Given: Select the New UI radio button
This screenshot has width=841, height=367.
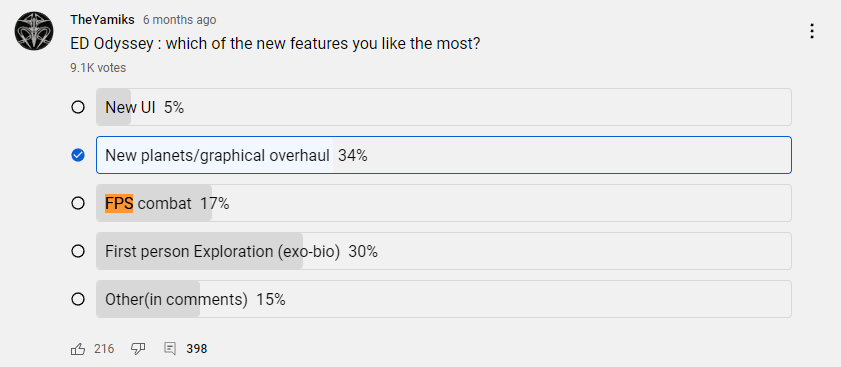Looking at the screenshot, I should pos(78,107).
